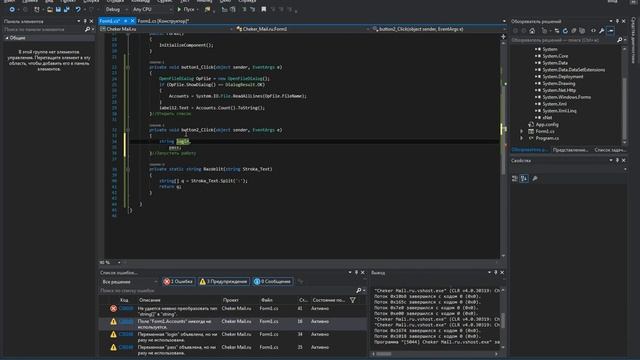Click the View Code icon in Solution Explorer

tap(593, 31)
